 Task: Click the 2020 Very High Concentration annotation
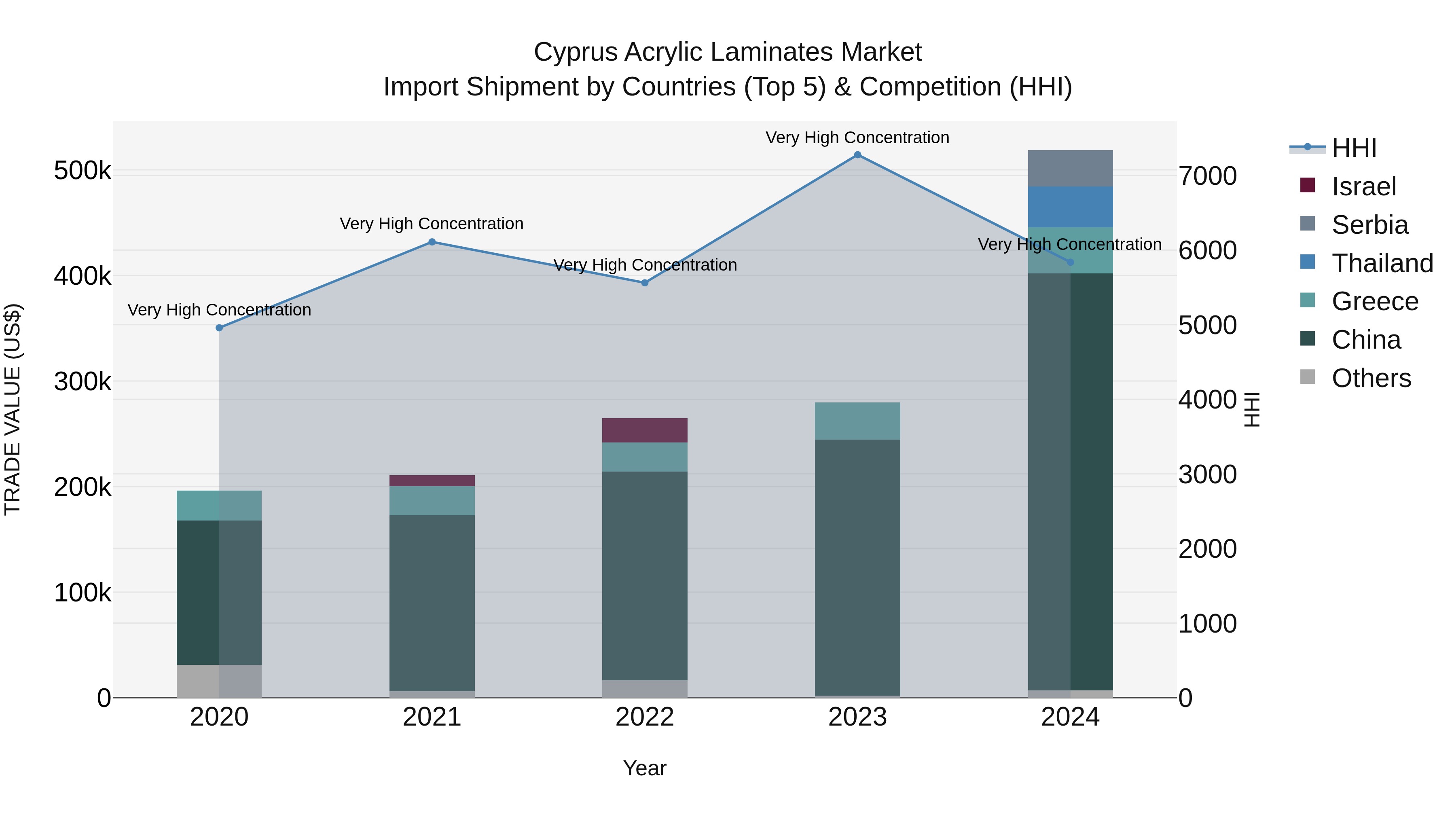pyautogui.click(x=219, y=310)
